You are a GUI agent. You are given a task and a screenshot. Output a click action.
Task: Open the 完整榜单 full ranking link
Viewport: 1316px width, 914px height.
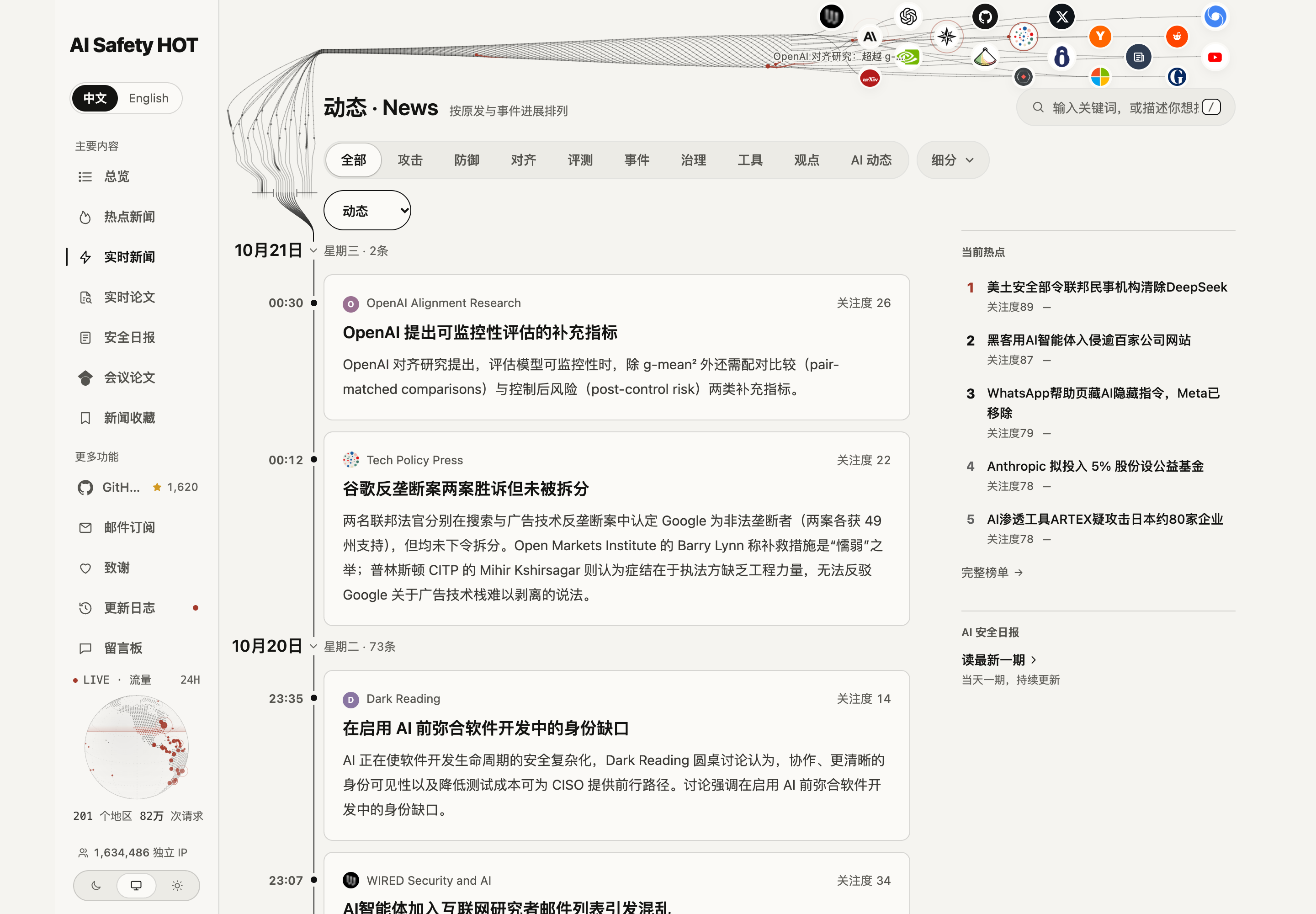click(x=992, y=572)
